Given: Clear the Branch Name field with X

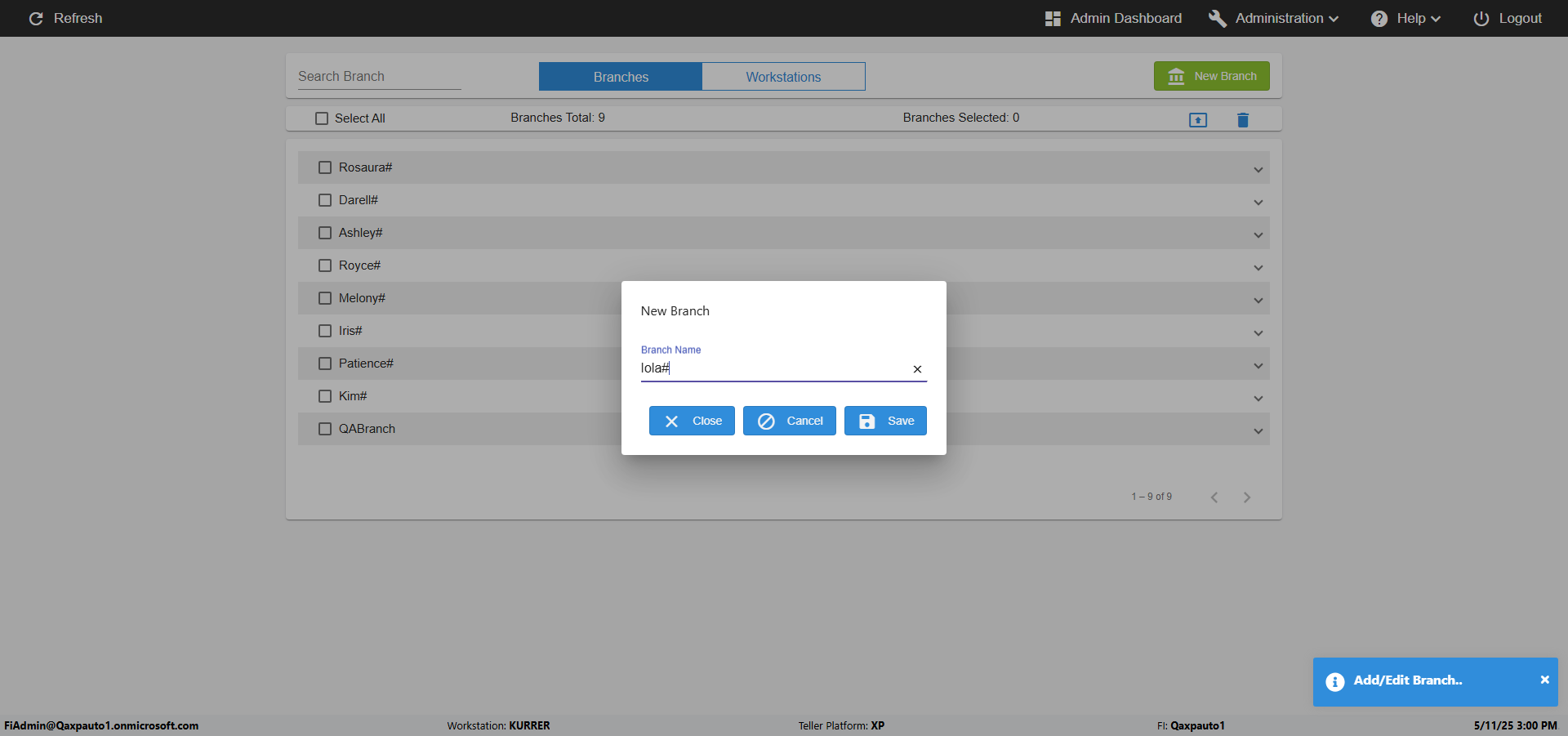Looking at the screenshot, I should coord(917,369).
